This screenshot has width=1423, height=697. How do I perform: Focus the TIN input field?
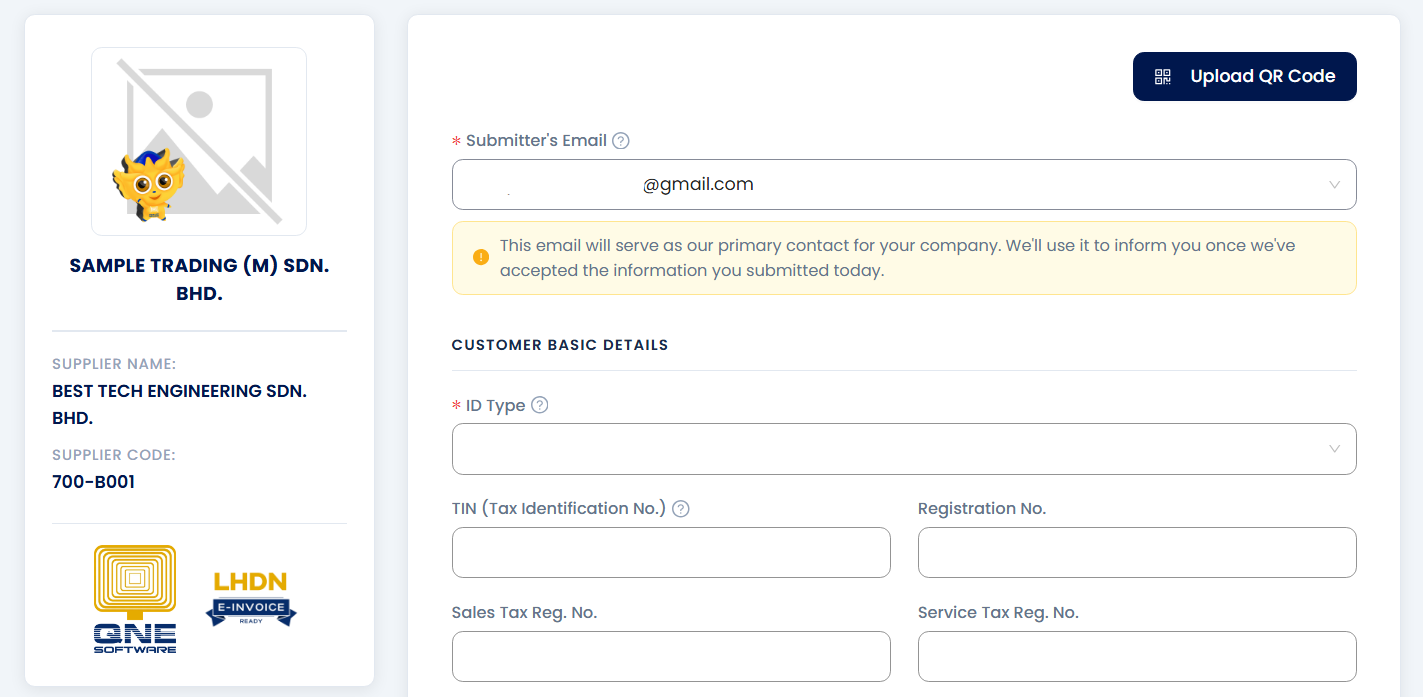pyautogui.click(x=671, y=552)
